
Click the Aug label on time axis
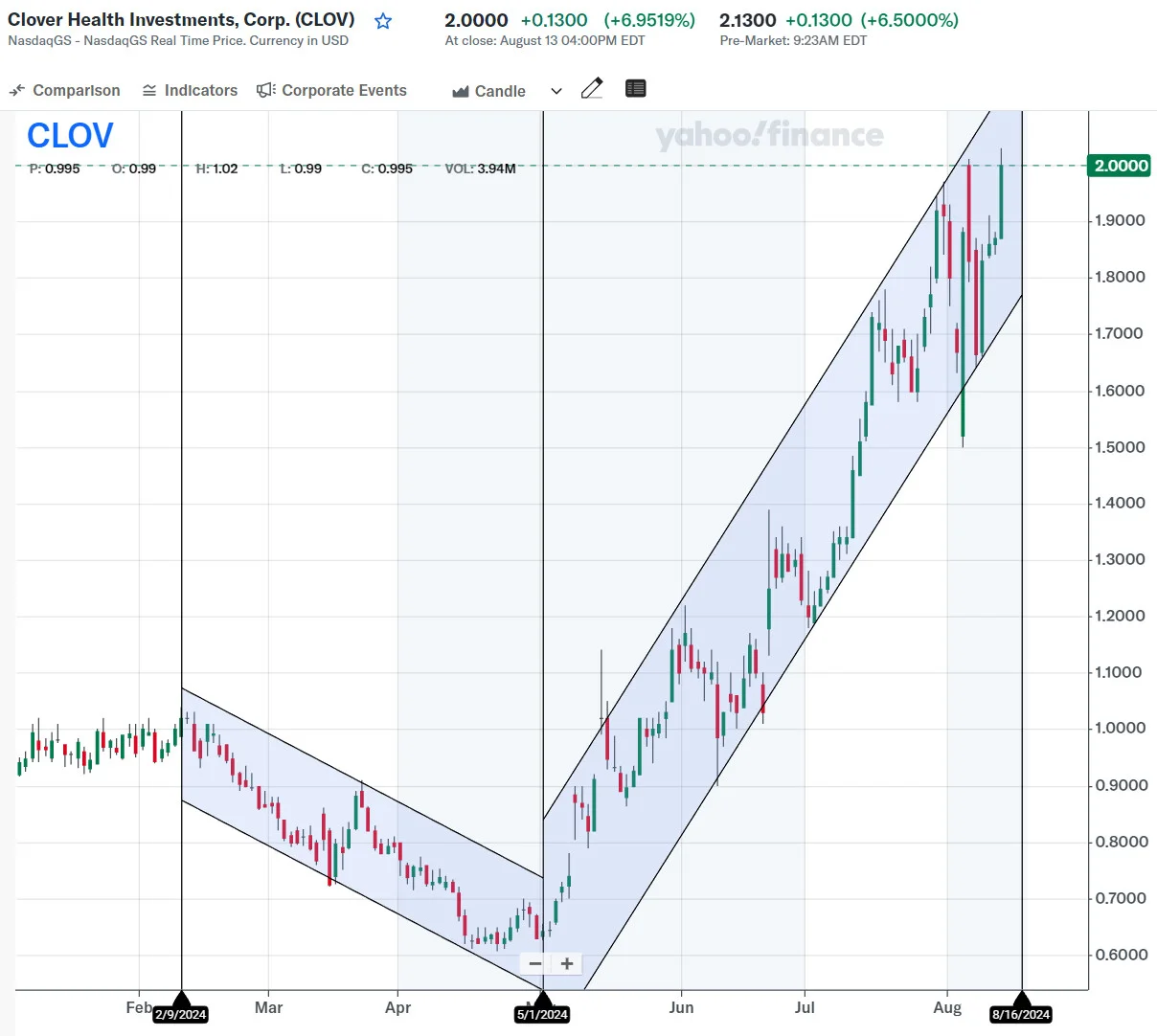(x=947, y=1007)
